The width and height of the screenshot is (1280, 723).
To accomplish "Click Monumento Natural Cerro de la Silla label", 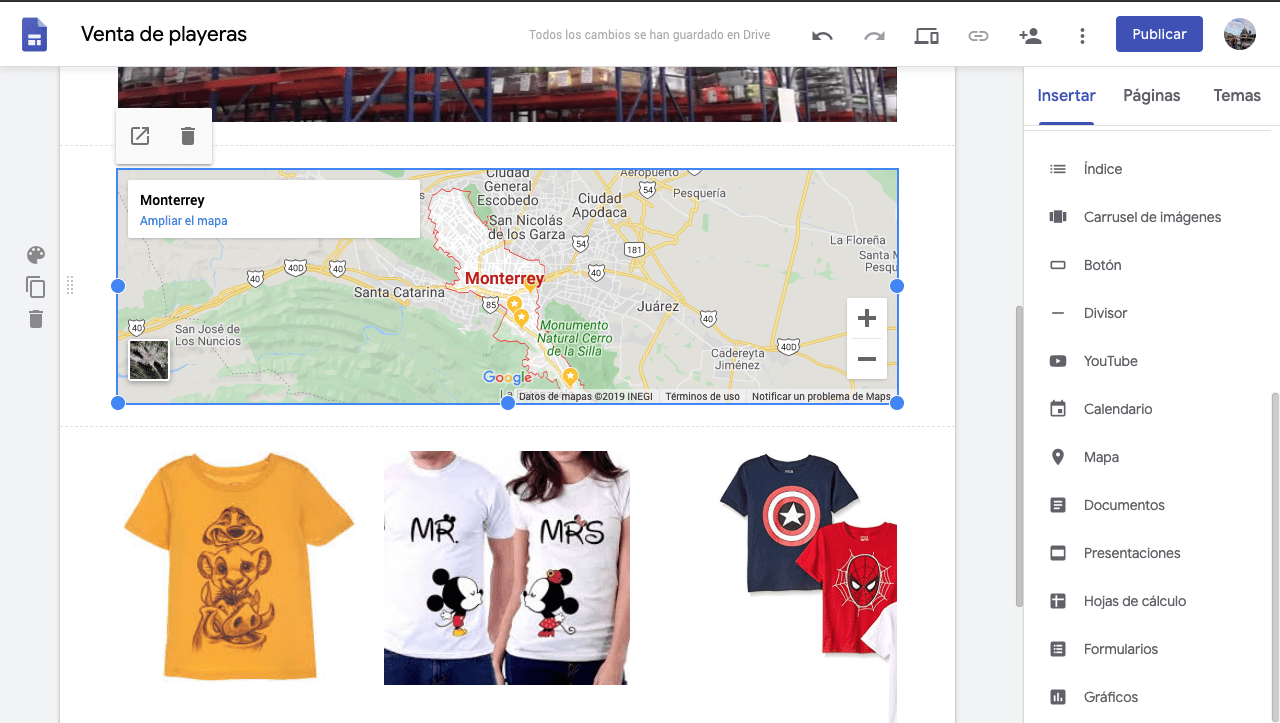I will pyautogui.click(x=573, y=338).
